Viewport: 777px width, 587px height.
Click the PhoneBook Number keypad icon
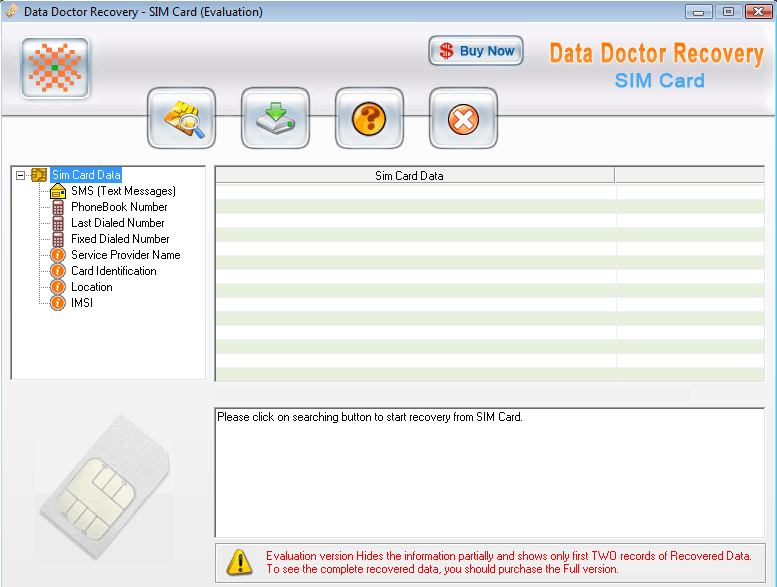tap(58, 207)
